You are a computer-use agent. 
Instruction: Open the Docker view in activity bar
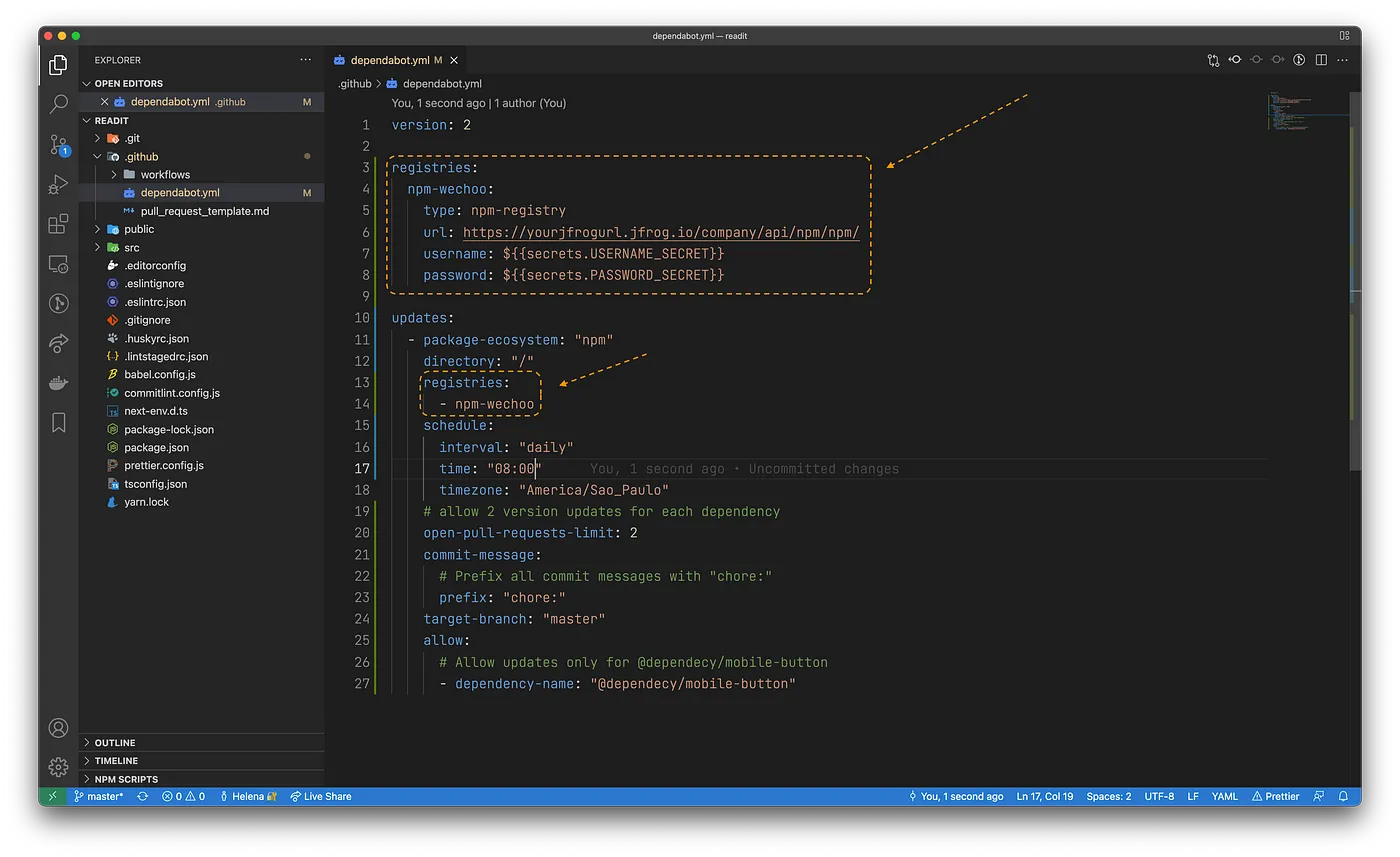pyautogui.click(x=58, y=383)
